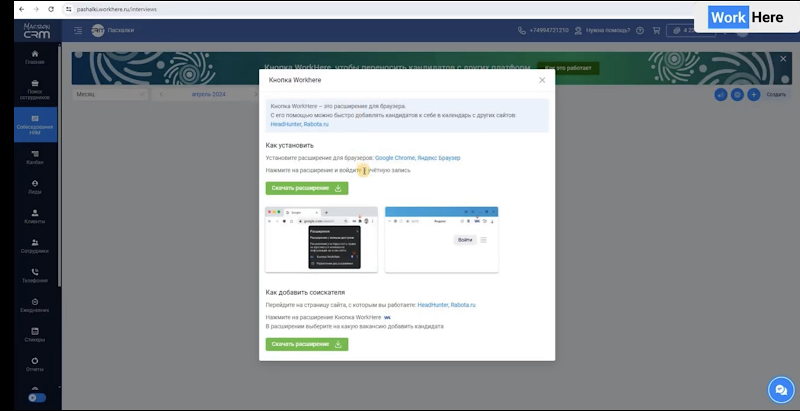800x411 pixels.
Task: Open Телефония in the sidebar
Action: 35,275
